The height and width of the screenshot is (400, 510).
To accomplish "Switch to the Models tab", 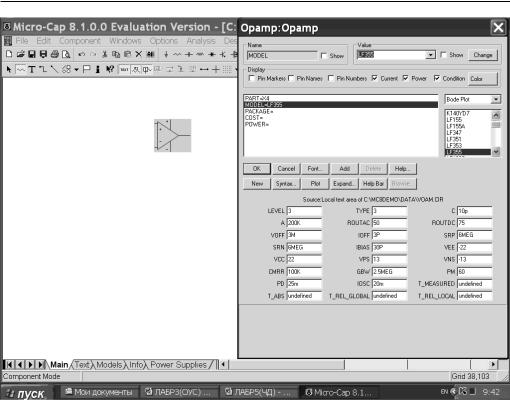I will (109, 365).
